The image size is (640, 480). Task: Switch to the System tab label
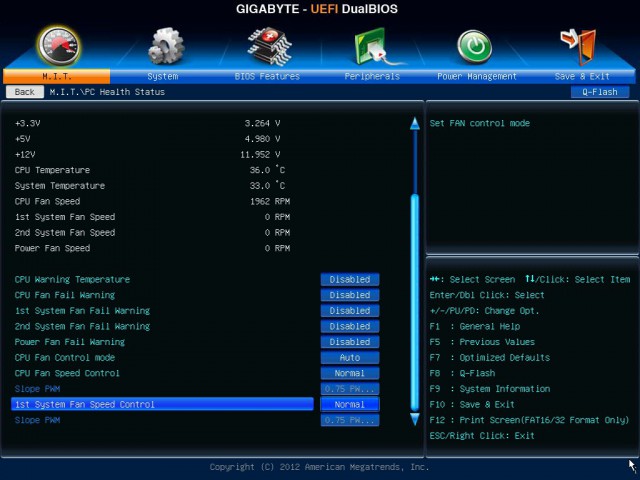tap(163, 77)
